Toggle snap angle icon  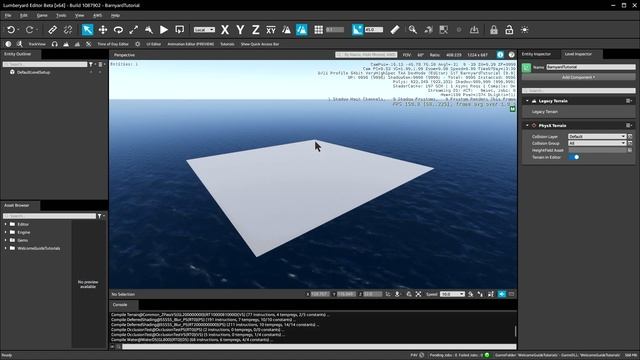(x=357, y=30)
